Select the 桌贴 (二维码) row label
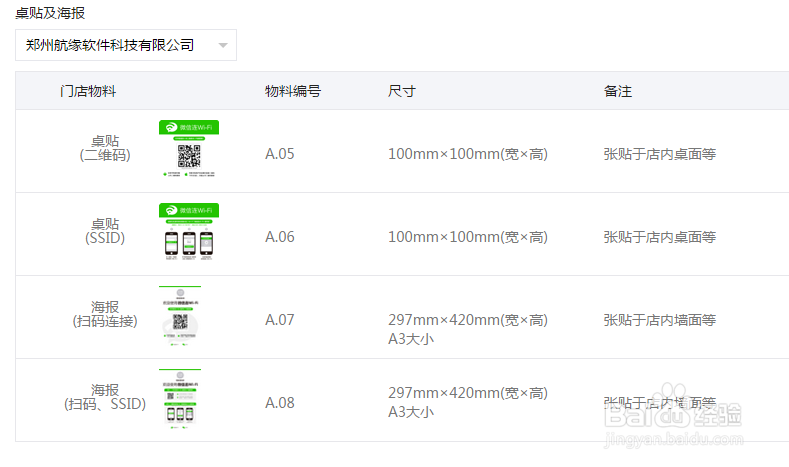This screenshot has width=789, height=467. [105, 148]
